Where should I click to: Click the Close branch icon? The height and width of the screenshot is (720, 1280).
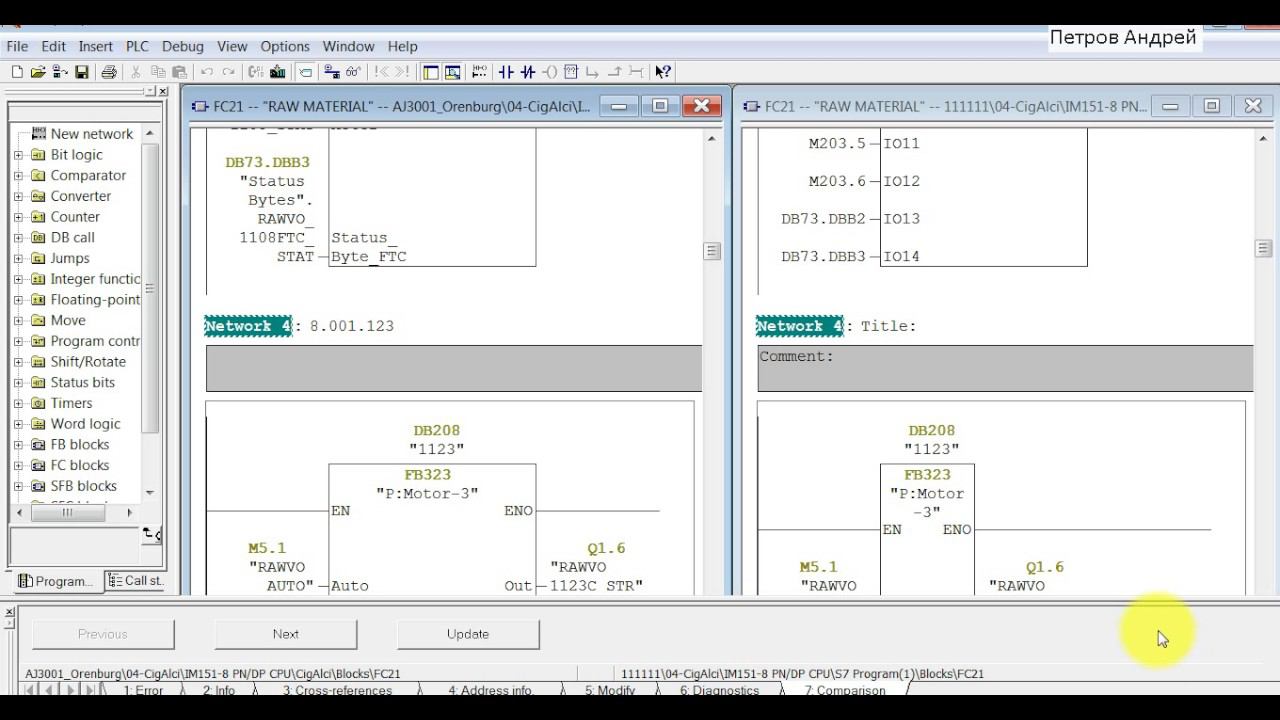[614, 72]
